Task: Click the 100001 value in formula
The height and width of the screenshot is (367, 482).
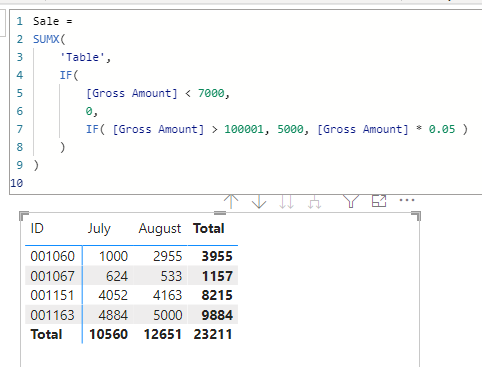Action: tap(244, 129)
